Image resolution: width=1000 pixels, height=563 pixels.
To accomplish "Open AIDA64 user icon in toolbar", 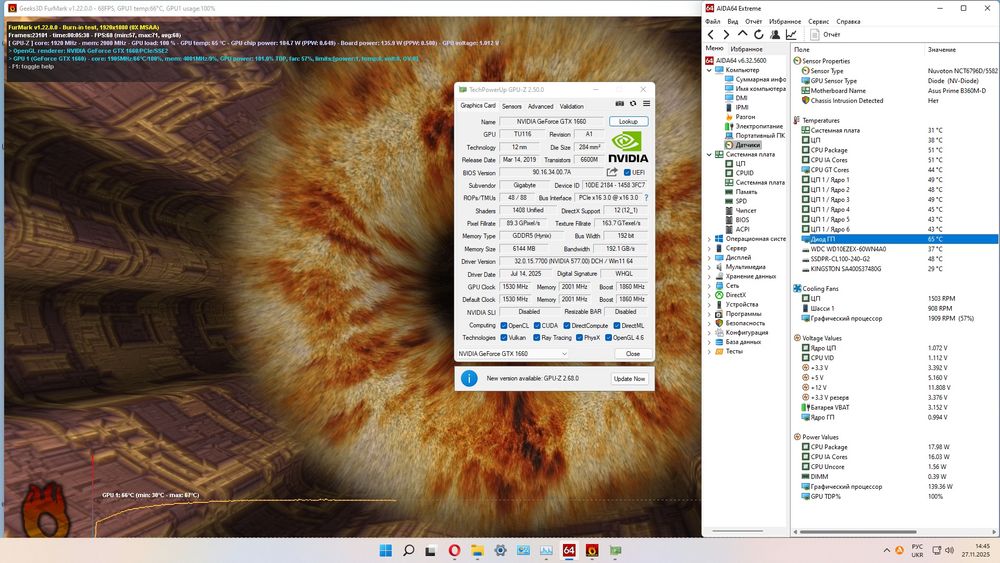I will point(775,34).
